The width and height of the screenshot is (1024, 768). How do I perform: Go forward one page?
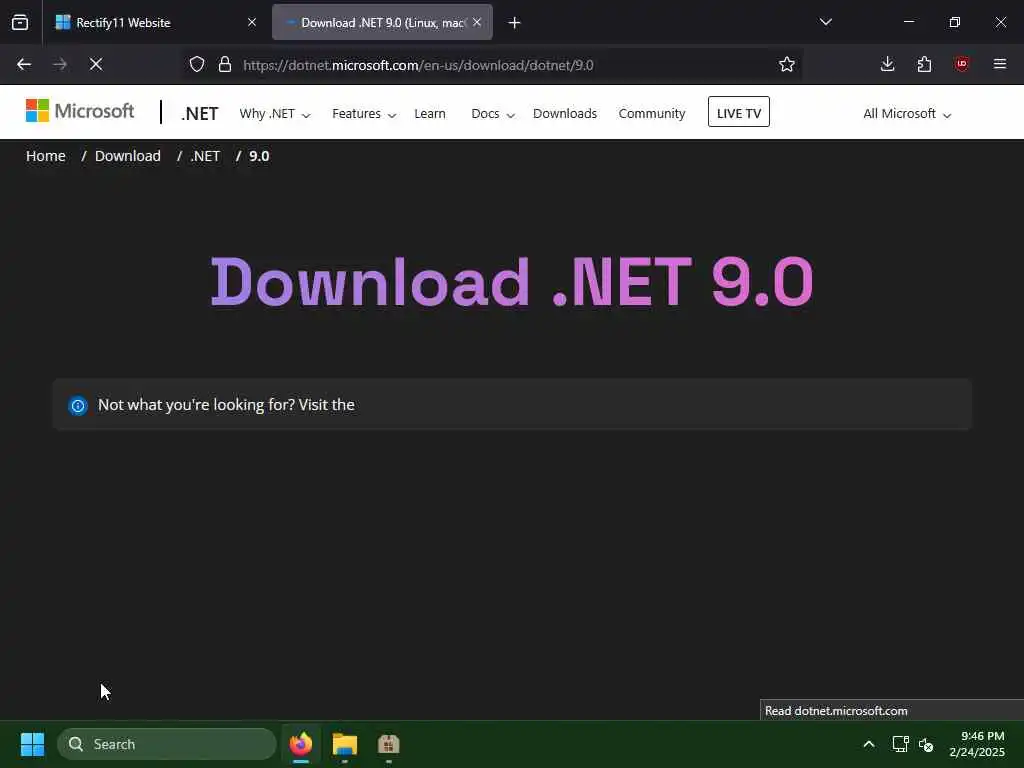[x=60, y=64]
